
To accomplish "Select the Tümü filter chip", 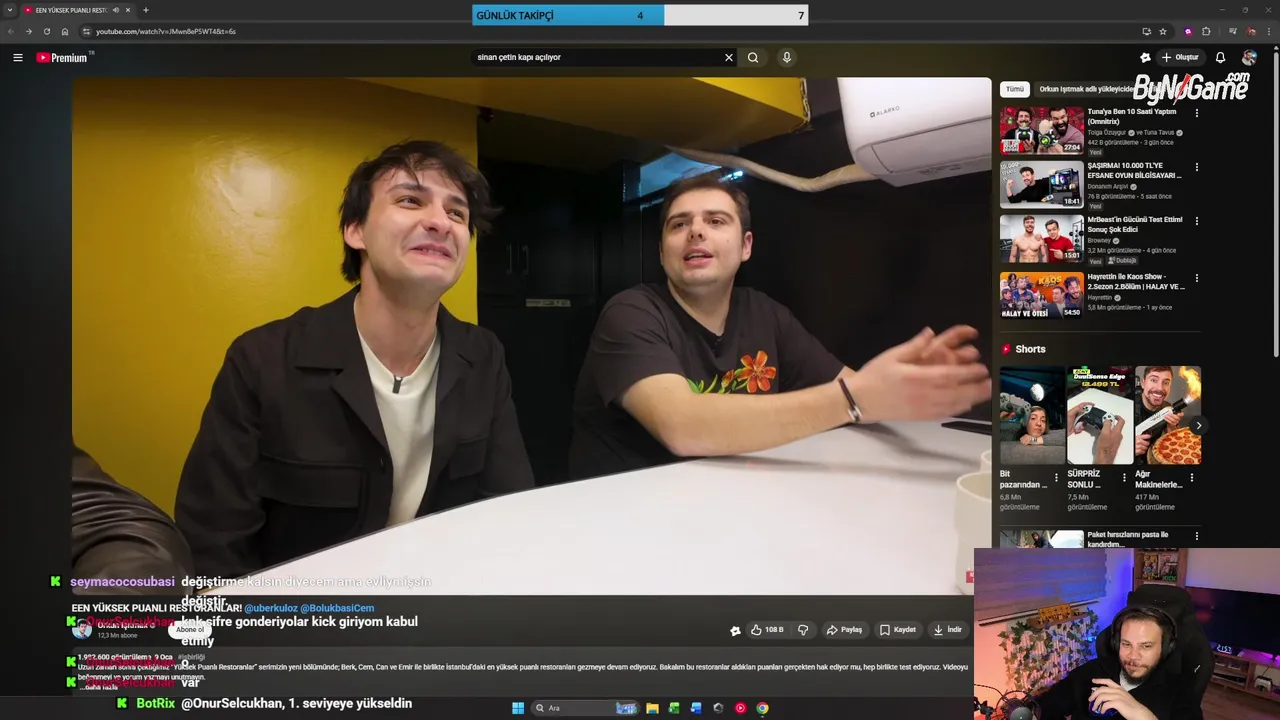I will 1015,89.
